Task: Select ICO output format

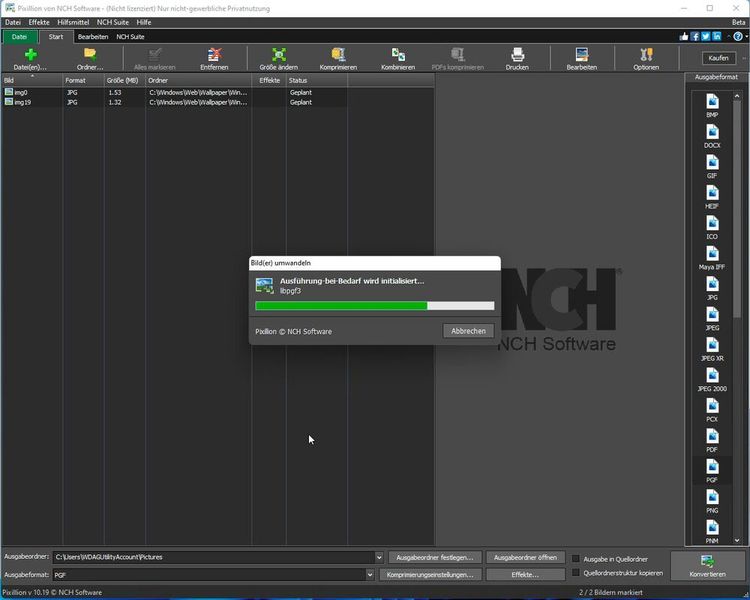Action: click(712, 228)
